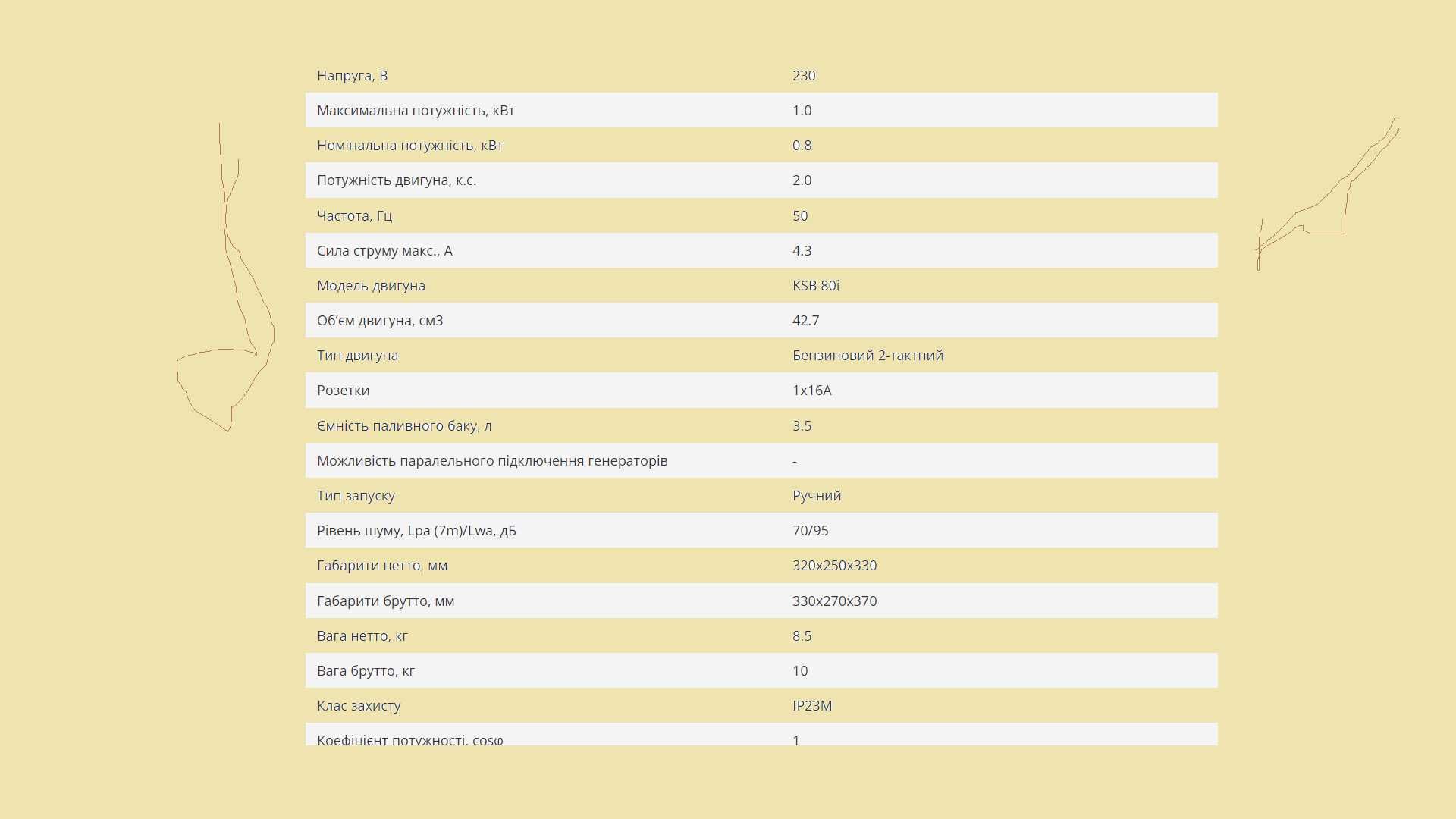Select 'Габарити брутто, мм' label
The height and width of the screenshot is (819, 1456).
click(385, 601)
